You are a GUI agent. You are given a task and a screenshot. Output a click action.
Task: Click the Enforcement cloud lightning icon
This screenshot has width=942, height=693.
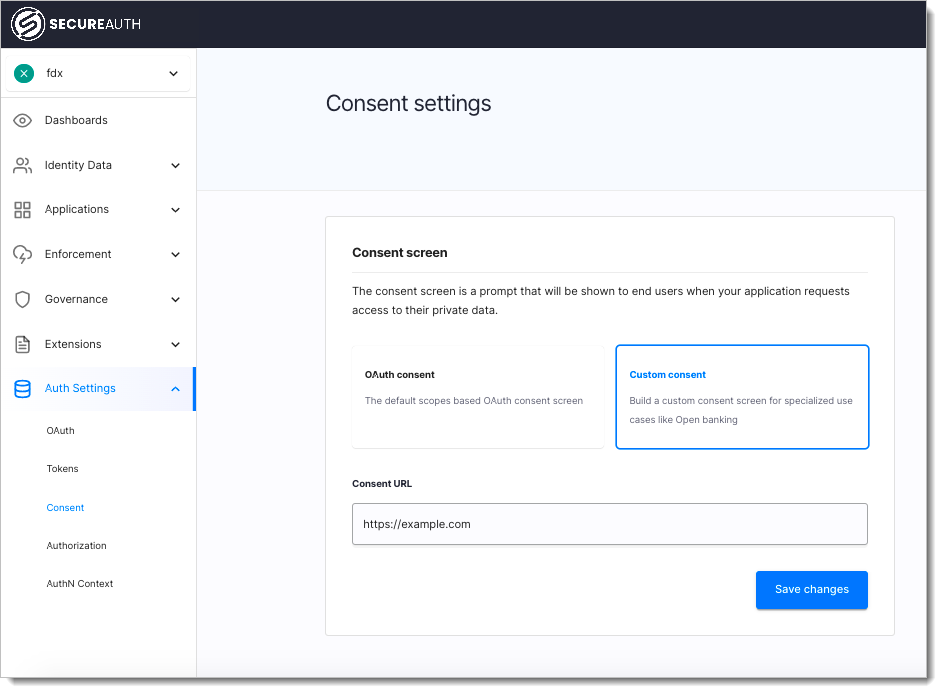[22, 255]
